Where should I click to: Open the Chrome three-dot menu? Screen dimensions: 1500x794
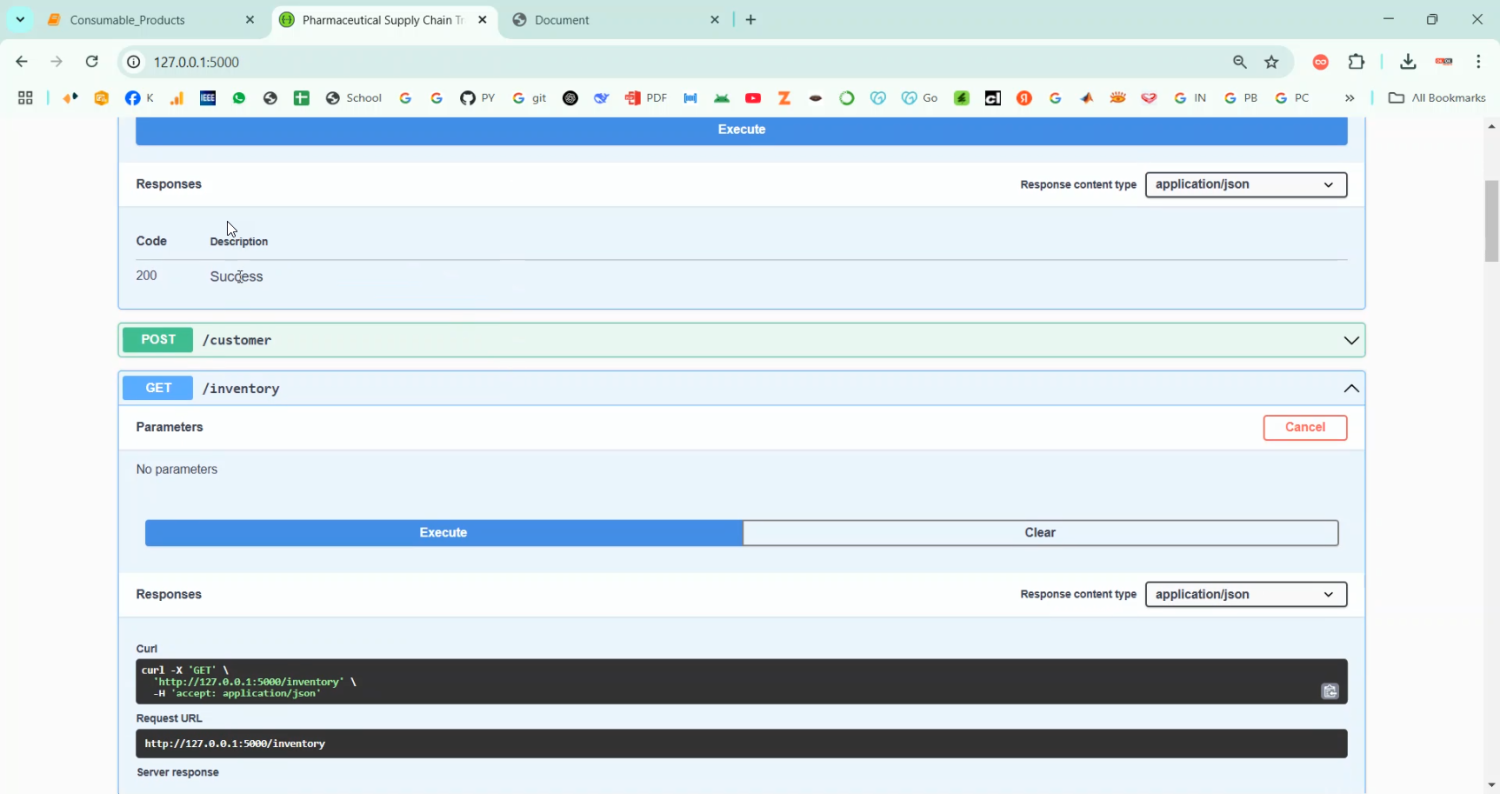point(1479,62)
